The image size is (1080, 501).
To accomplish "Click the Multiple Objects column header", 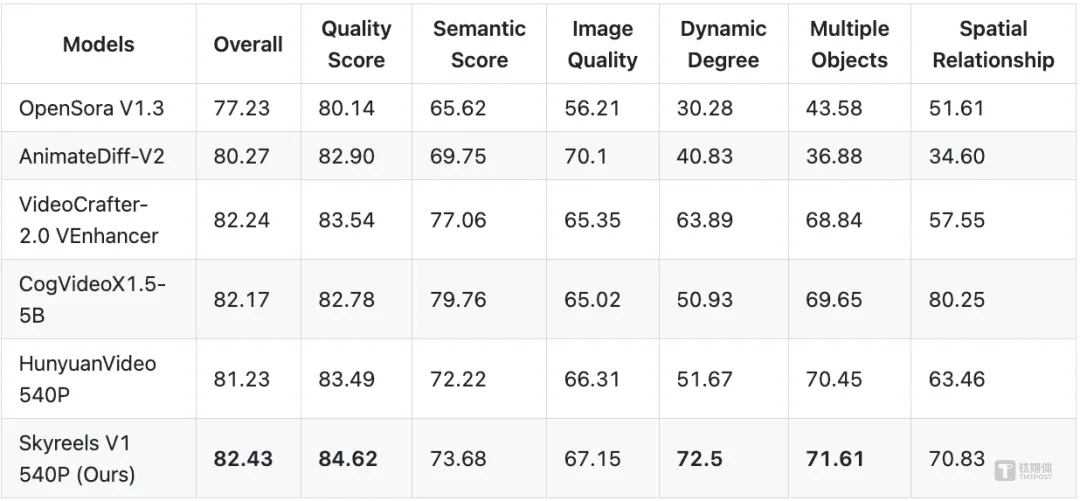I will point(849,44).
